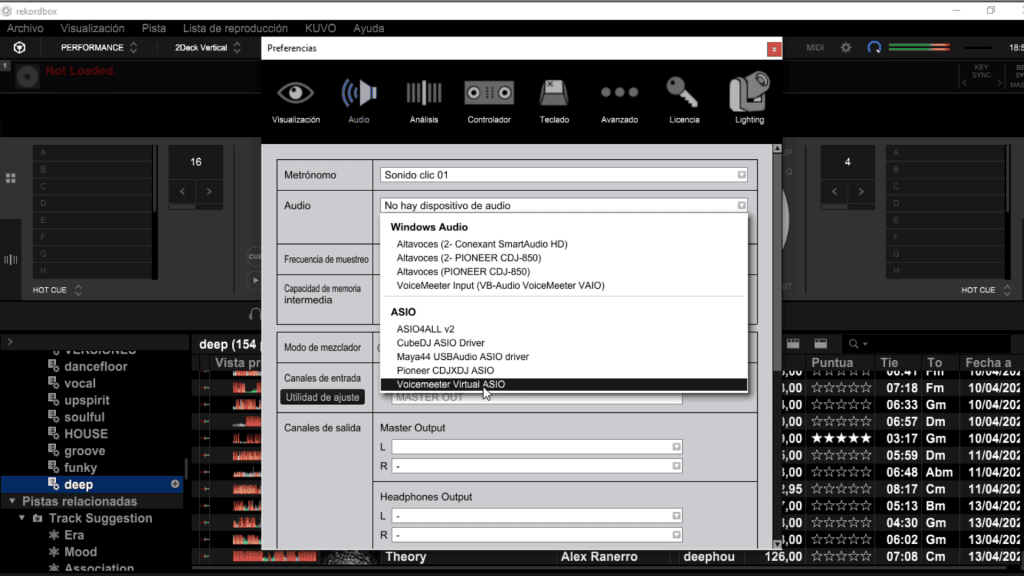Select Pioneer CDJXDJ ASIO driver
Viewport: 1024px width, 576px height.
coord(445,370)
